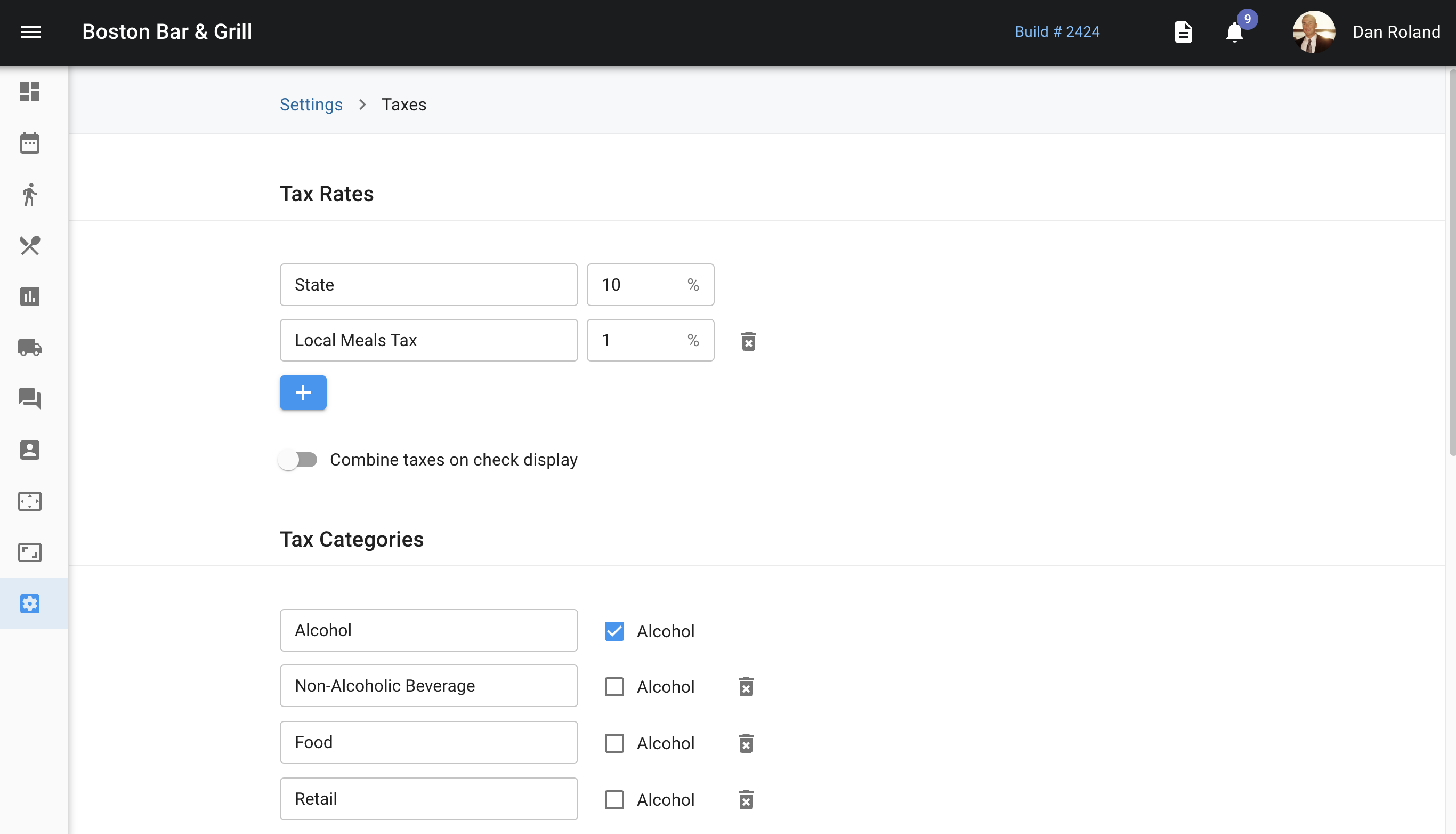This screenshot has height=834, width=1456.
Task: Open the delivery truck sidebar icon
Action: (x=30, y=347)
